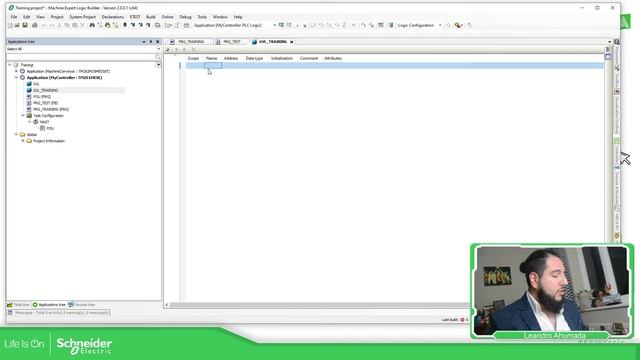Click the empty Name cell in first row
This screenshot has width=640, height=360.
(x=213, y=65)
